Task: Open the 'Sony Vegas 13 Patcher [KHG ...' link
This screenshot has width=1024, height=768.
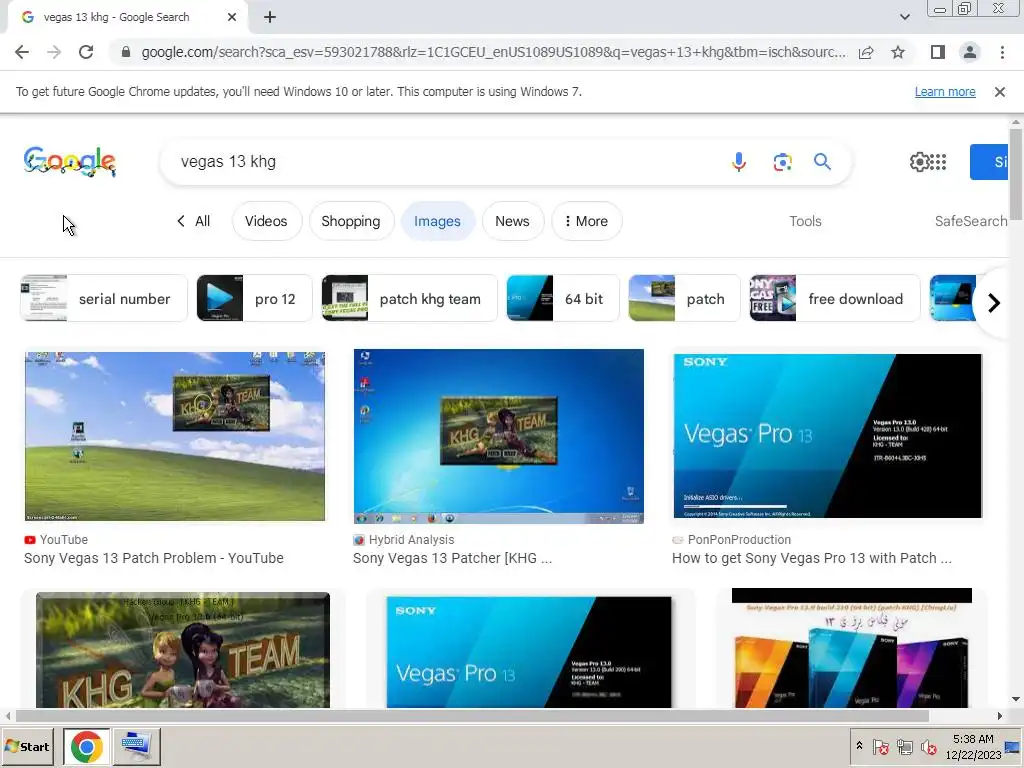Action: click(x=453, y=558)
